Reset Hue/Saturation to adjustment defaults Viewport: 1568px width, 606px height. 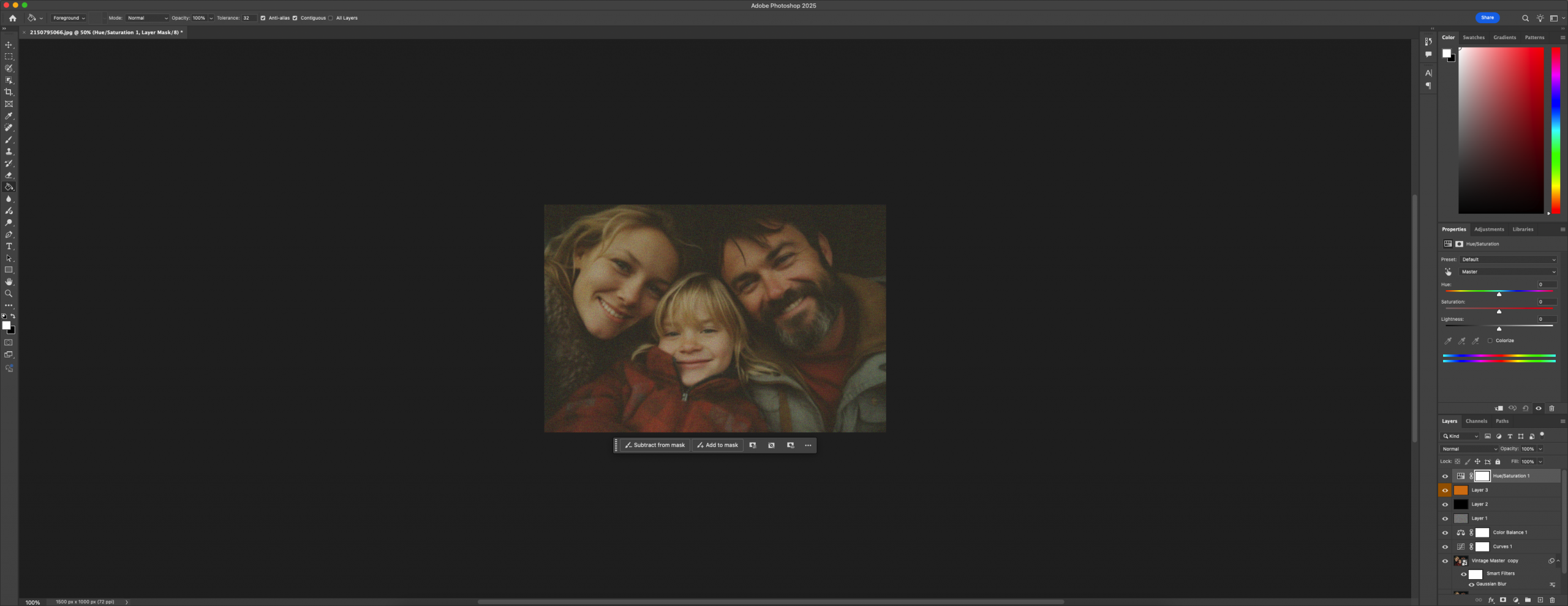(1526, 408)
